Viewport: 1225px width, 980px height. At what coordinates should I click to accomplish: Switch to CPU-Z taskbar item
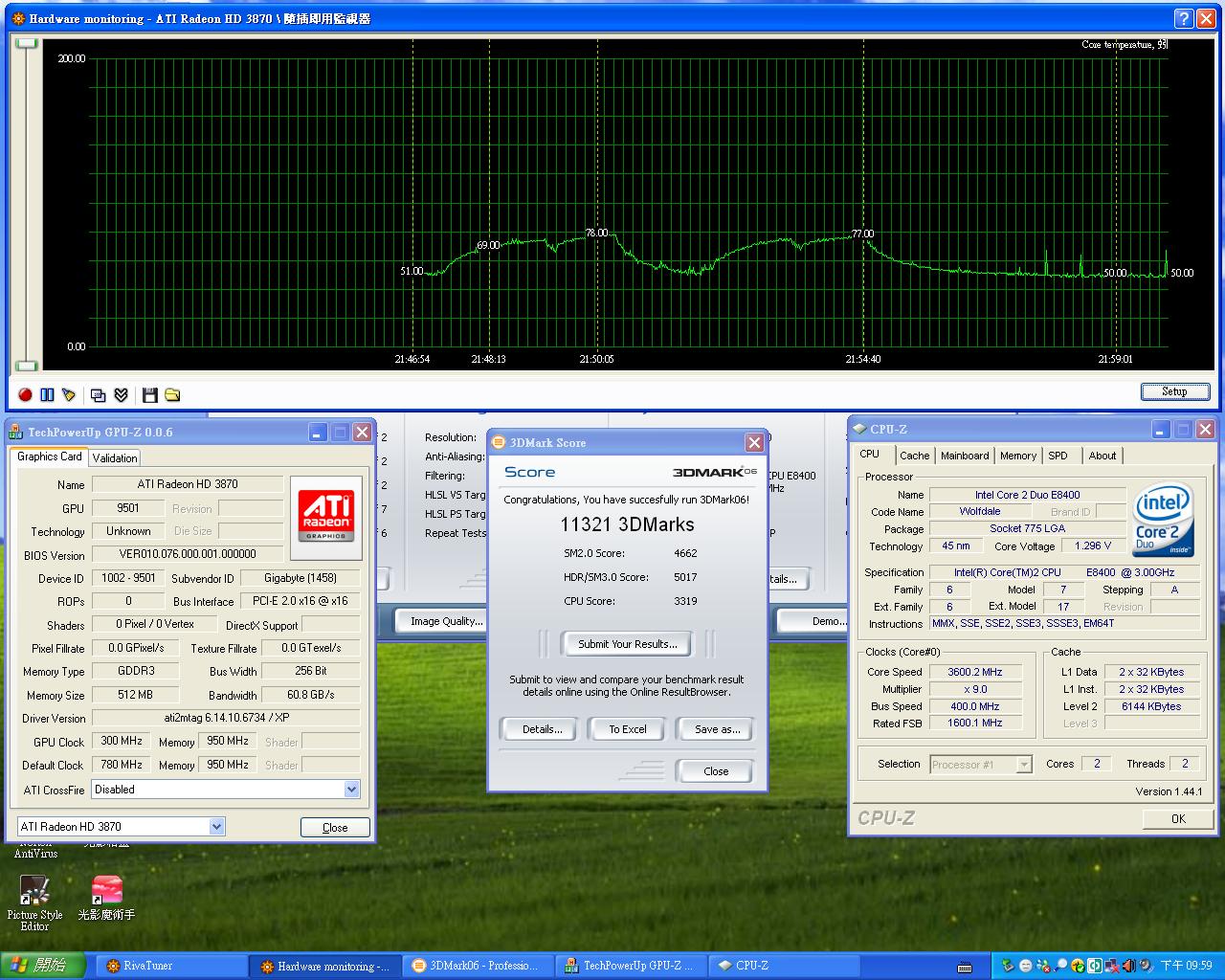[x=785, y=966]
